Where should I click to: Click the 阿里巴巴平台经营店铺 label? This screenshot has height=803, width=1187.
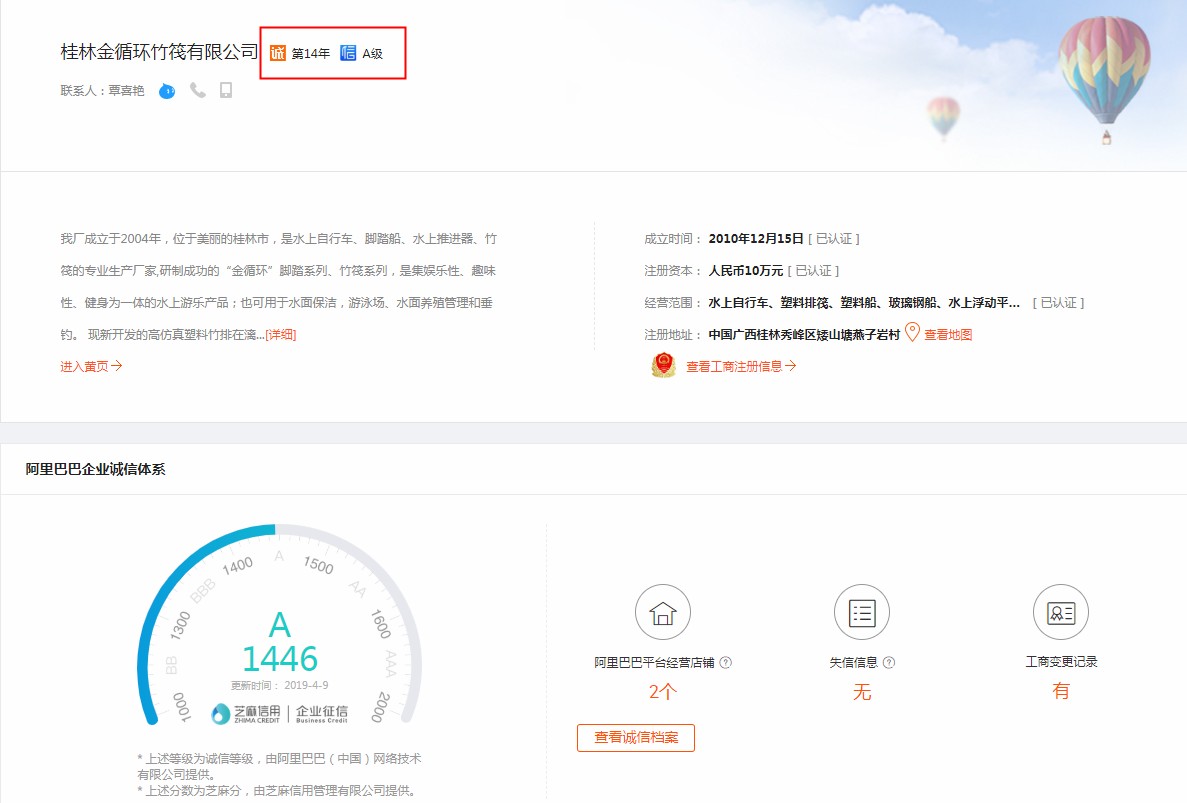click(654, 663)
